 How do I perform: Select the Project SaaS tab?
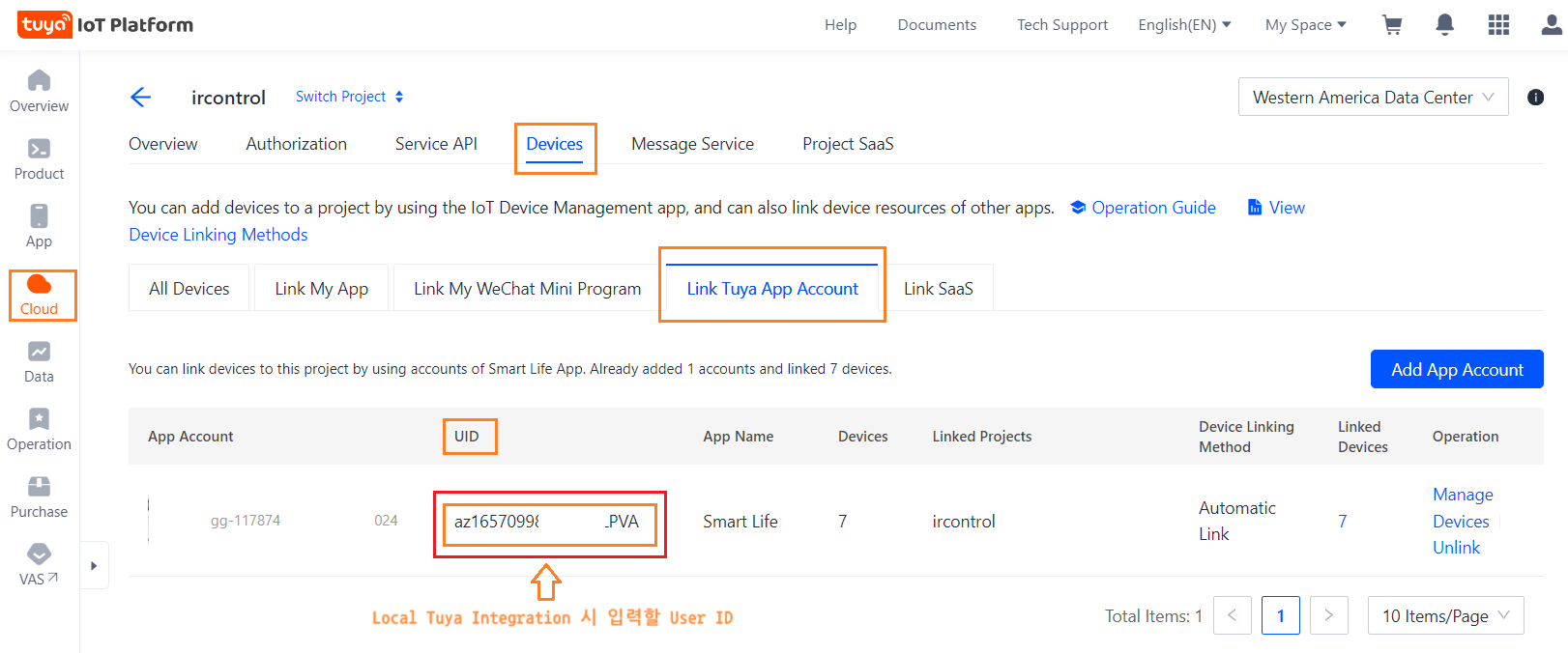[x=848, y=144]
